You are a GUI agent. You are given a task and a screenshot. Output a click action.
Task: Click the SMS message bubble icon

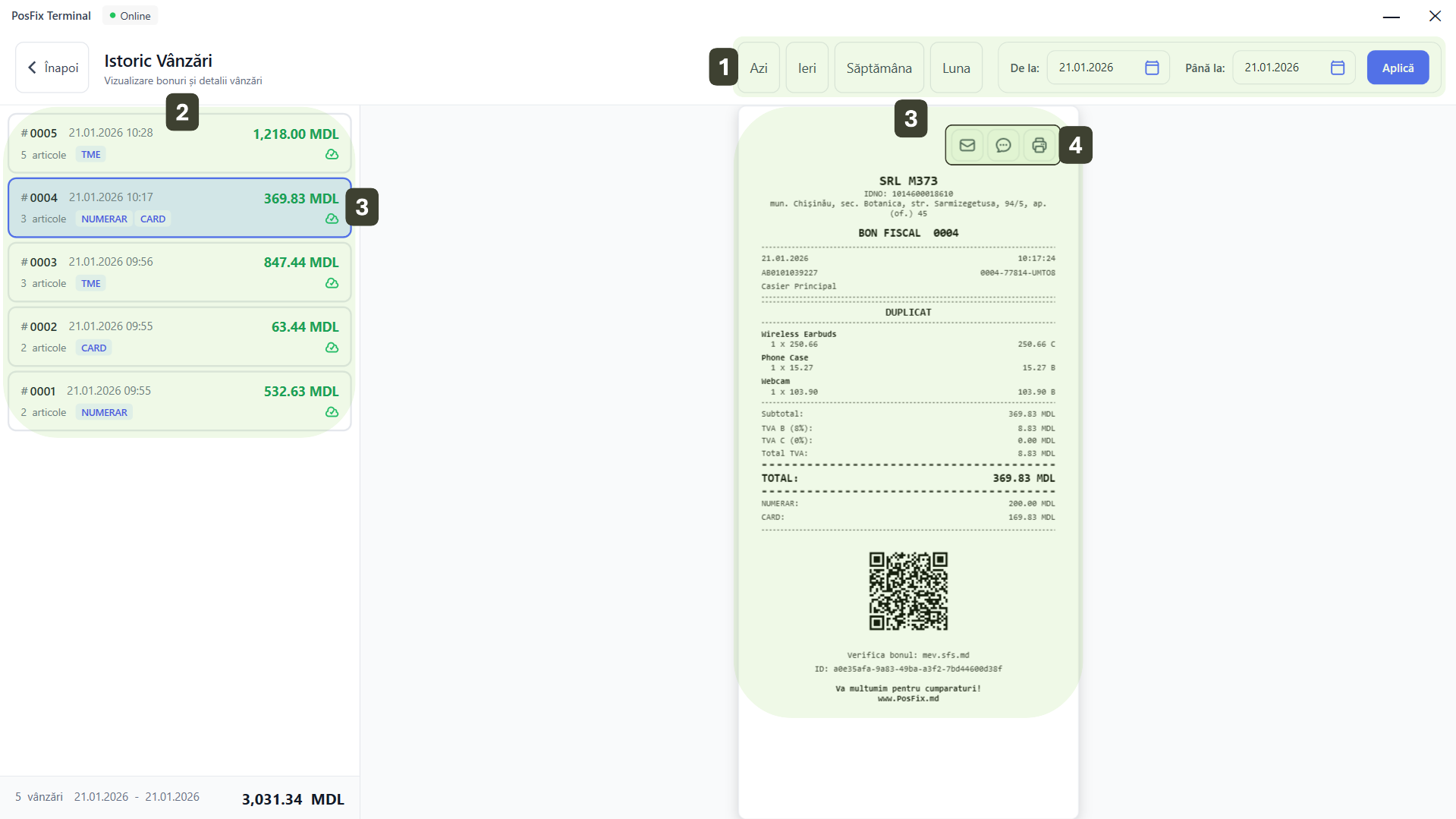tap(1003, 145)
